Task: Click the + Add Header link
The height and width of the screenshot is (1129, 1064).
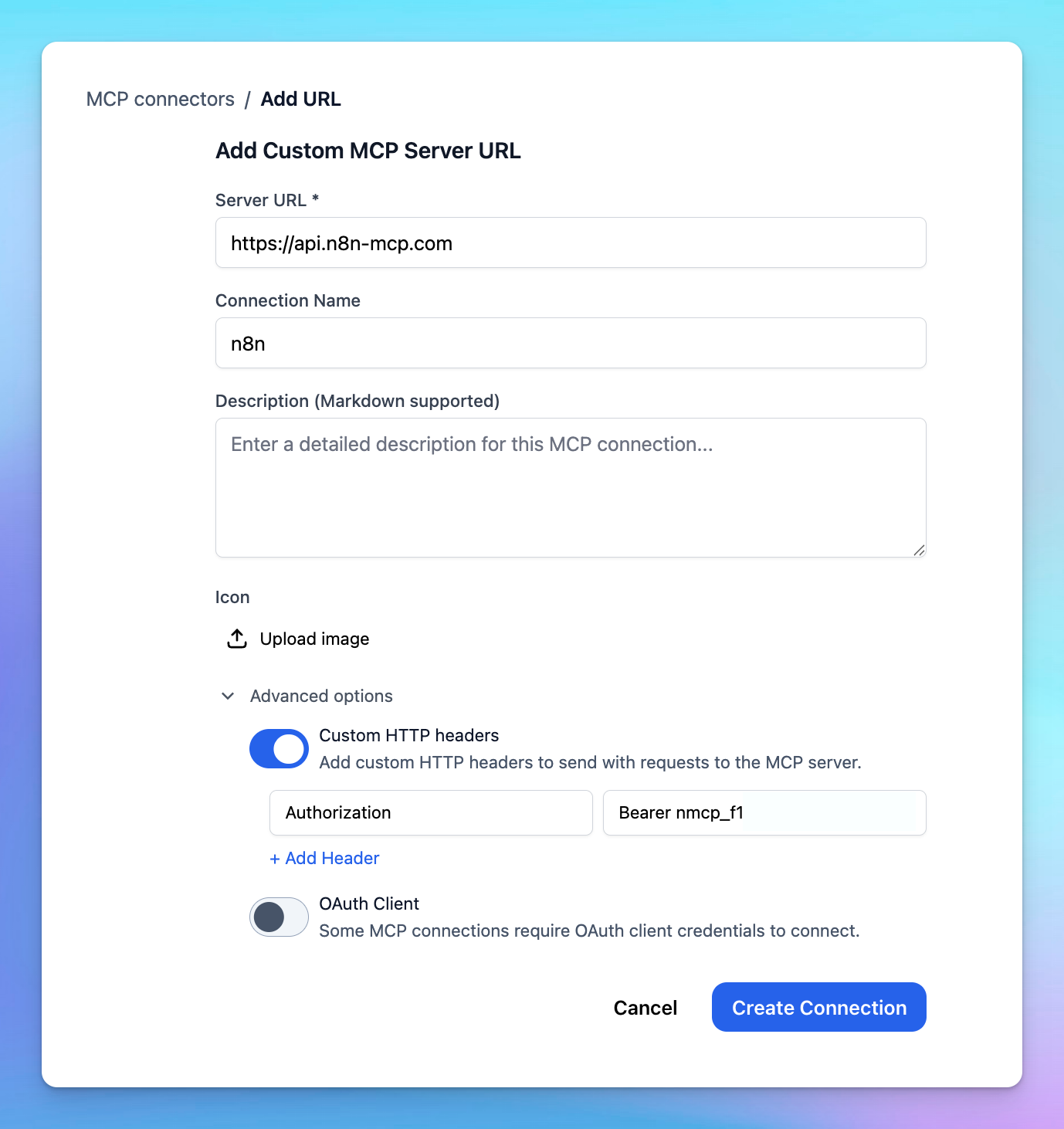Action: point(324,858)
